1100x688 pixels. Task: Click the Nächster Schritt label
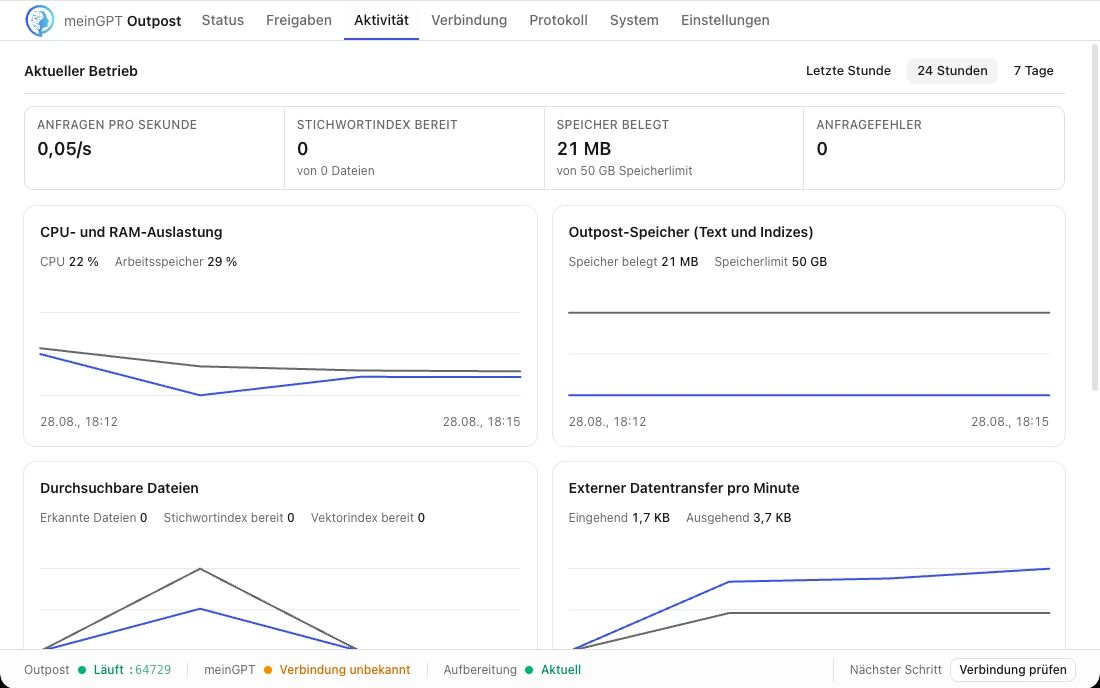pos(896,670)
